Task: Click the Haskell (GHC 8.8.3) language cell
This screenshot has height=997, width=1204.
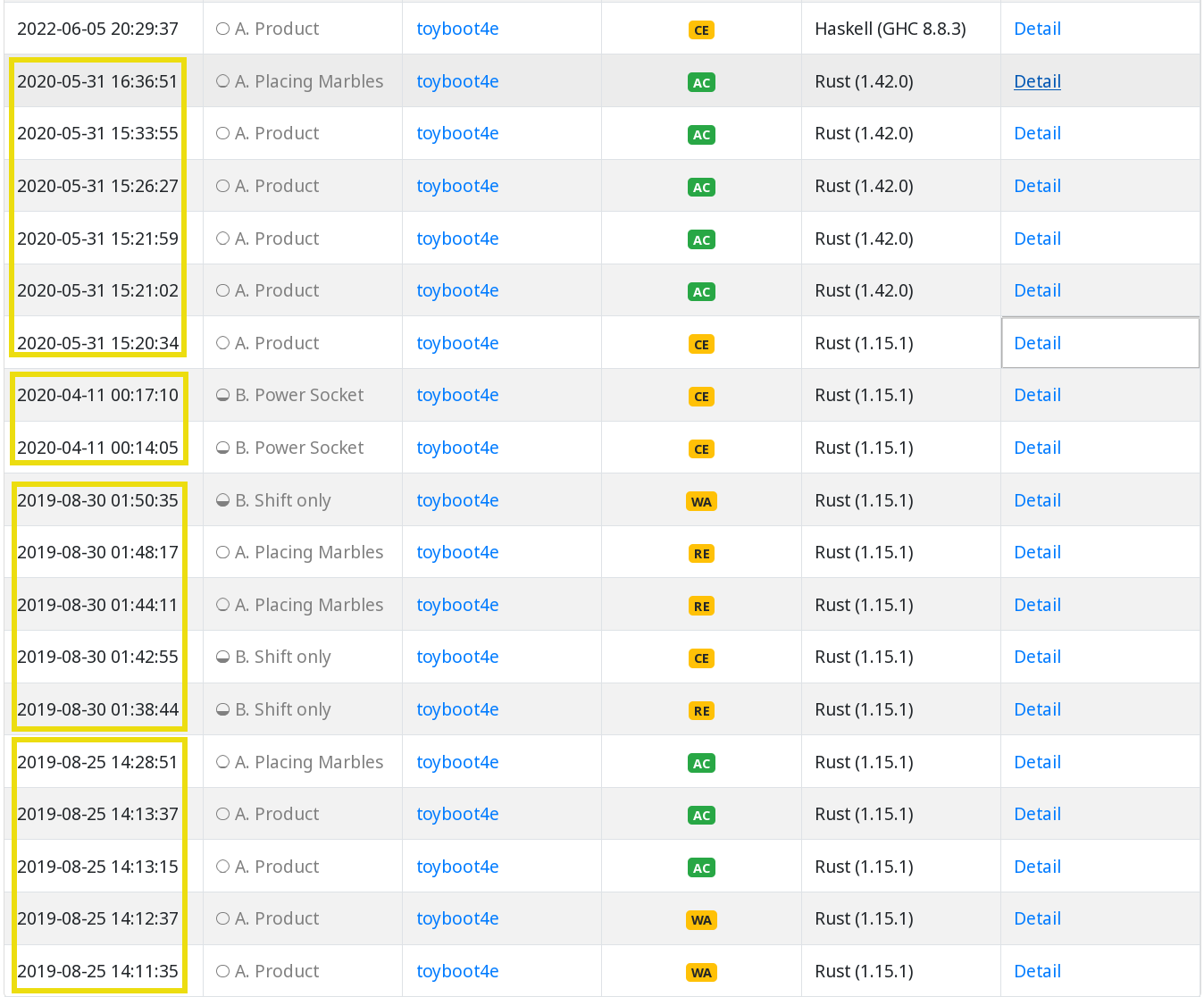Action: (x=890, y=29)
